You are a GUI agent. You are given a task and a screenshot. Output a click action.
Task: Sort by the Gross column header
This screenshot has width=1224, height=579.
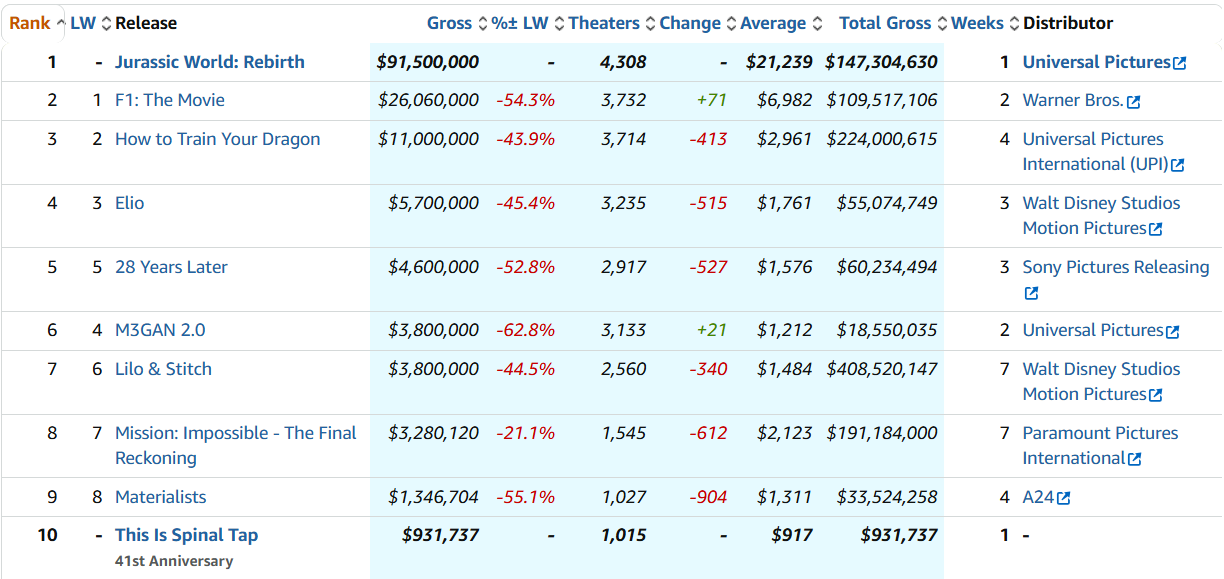pyautogui.click(x=449, y=23)
